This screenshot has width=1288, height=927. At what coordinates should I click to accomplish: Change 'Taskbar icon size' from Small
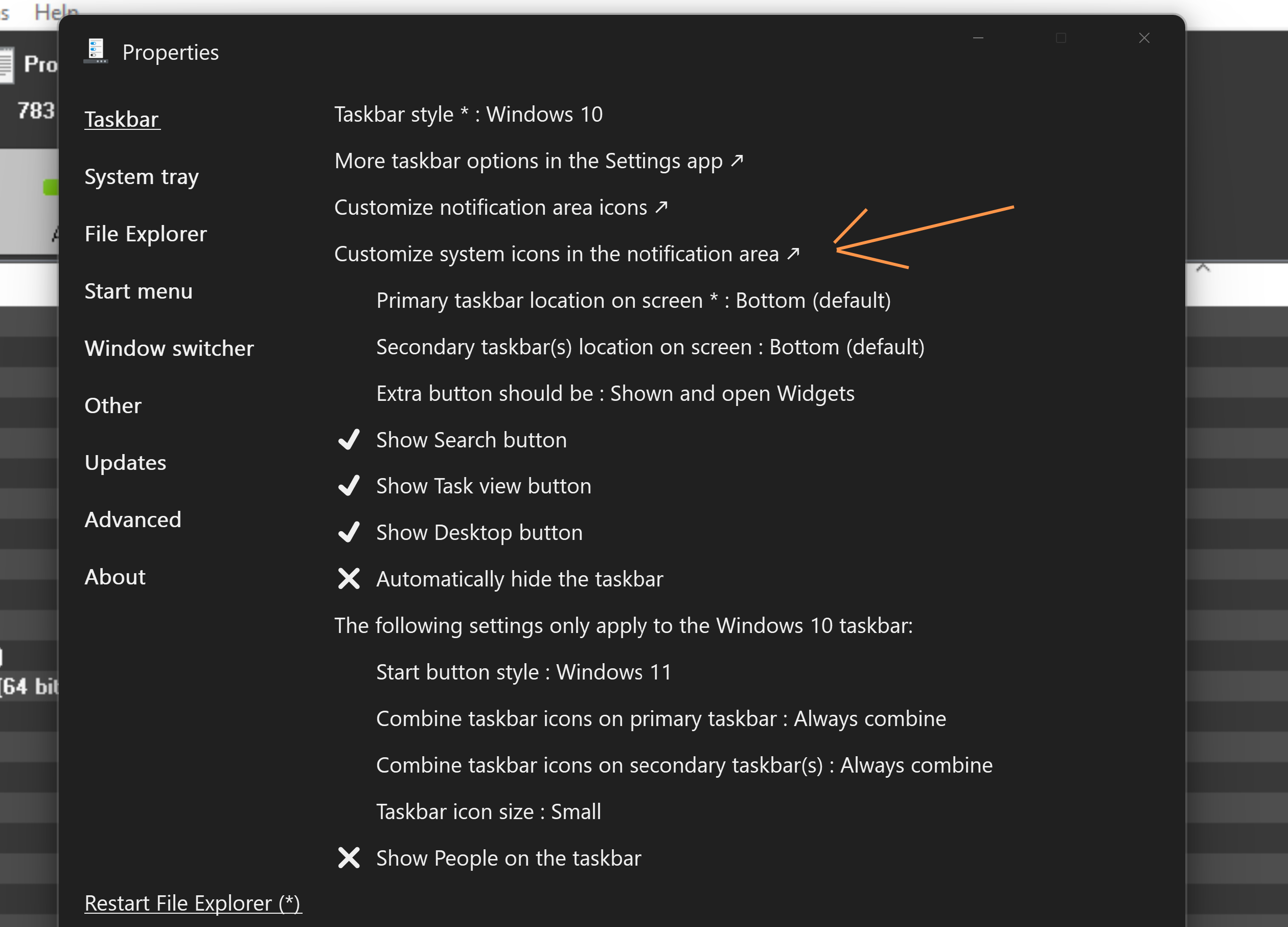tap(489, 811)
